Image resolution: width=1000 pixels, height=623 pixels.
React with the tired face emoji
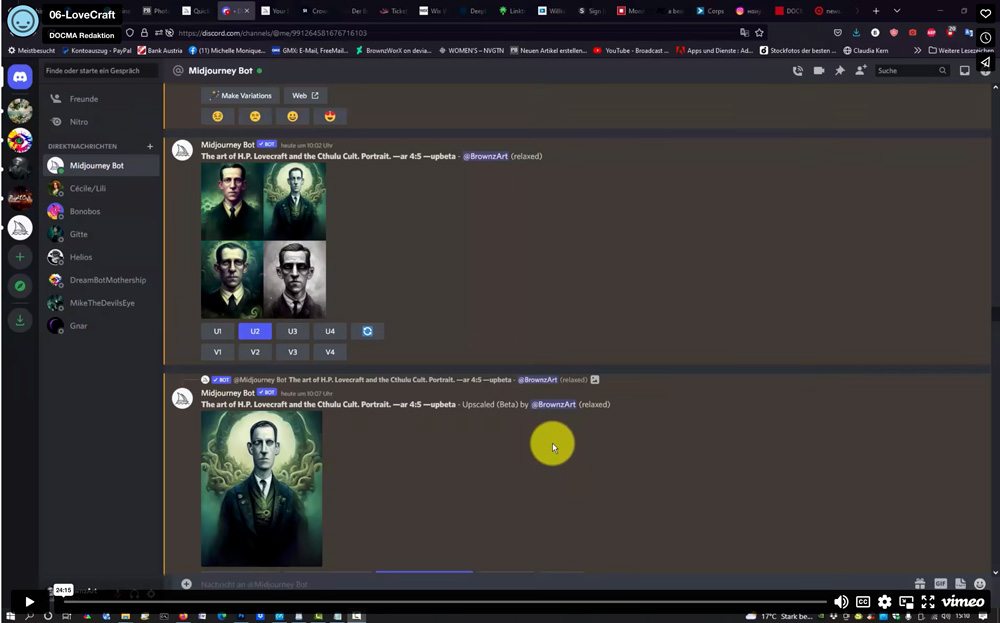click(x=217, y=116)
